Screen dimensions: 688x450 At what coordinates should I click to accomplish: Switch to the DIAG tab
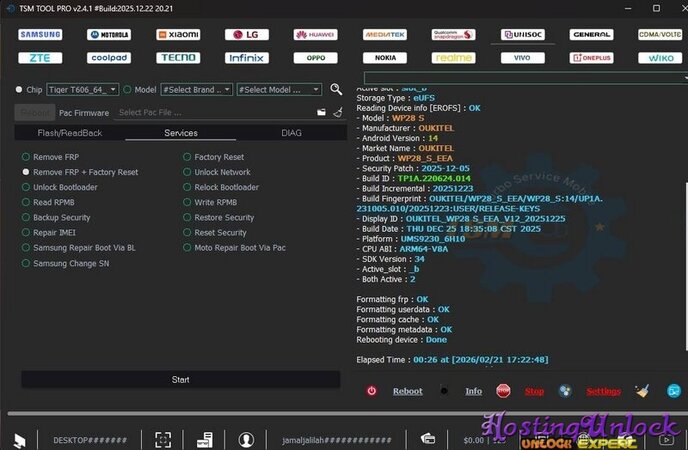(x=291, y=133)
